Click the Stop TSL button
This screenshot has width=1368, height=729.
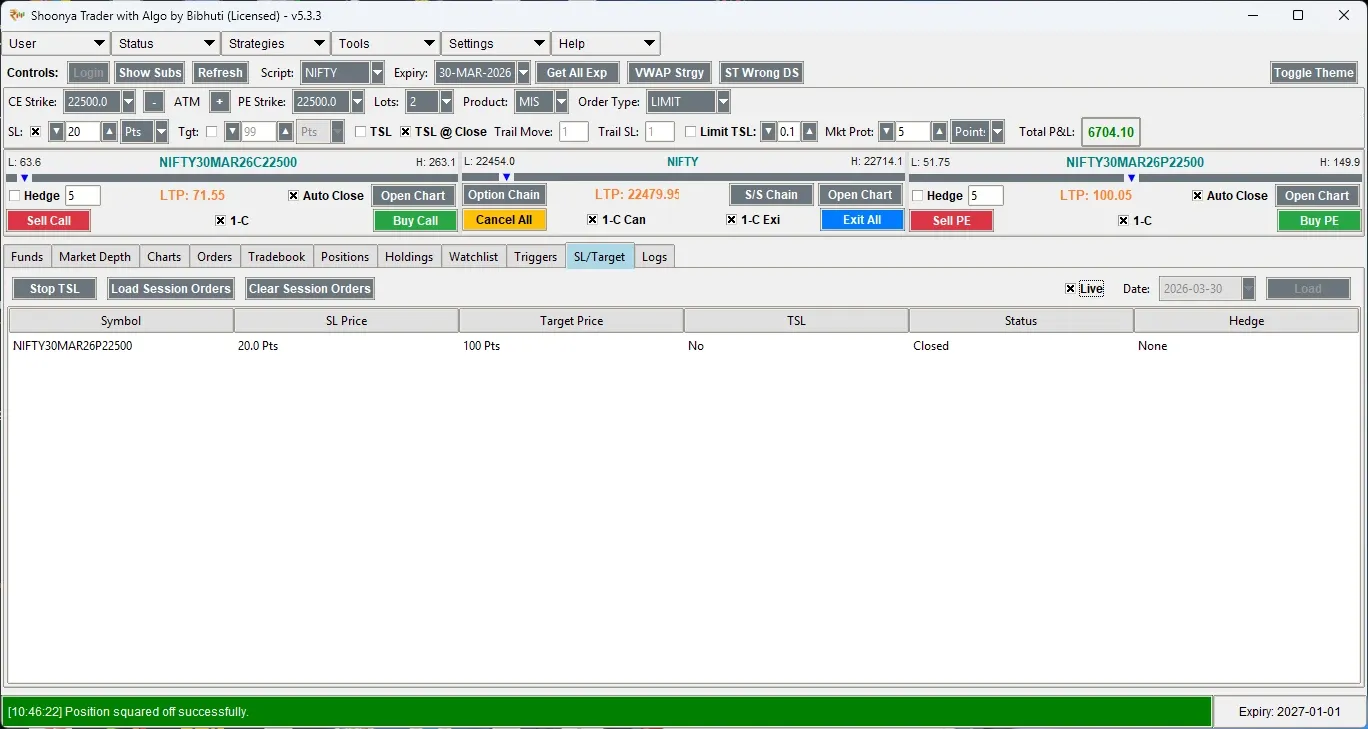(x=54, y=289)
